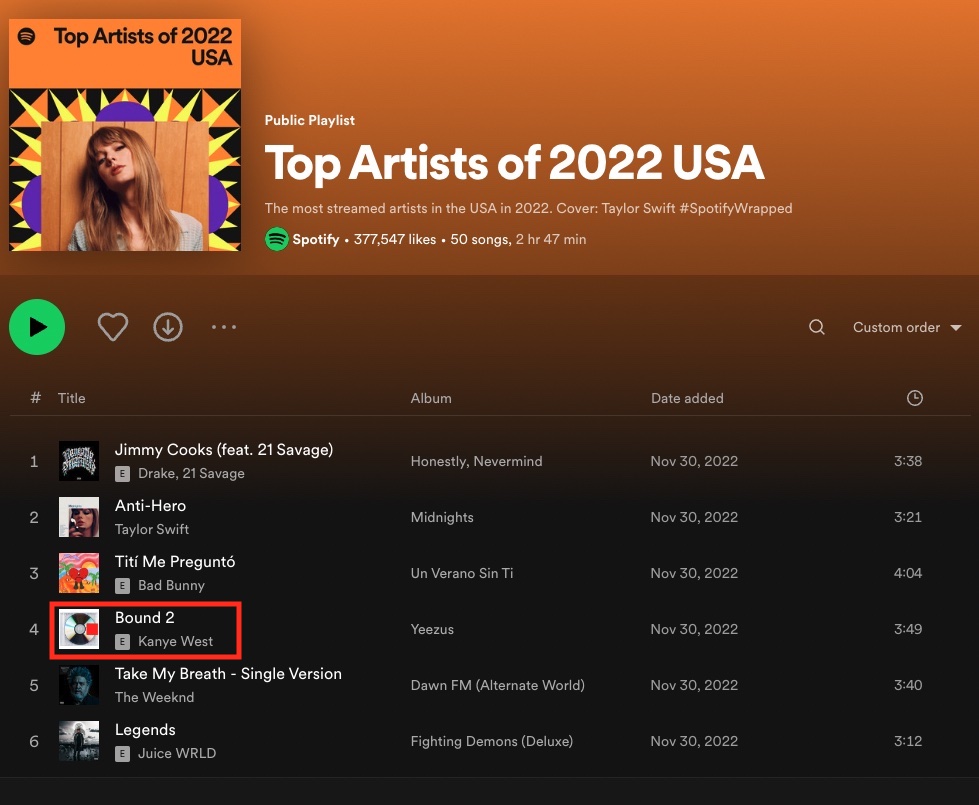Click the Album column header
The image size is (979, 805).
click(x=431, y=398)
